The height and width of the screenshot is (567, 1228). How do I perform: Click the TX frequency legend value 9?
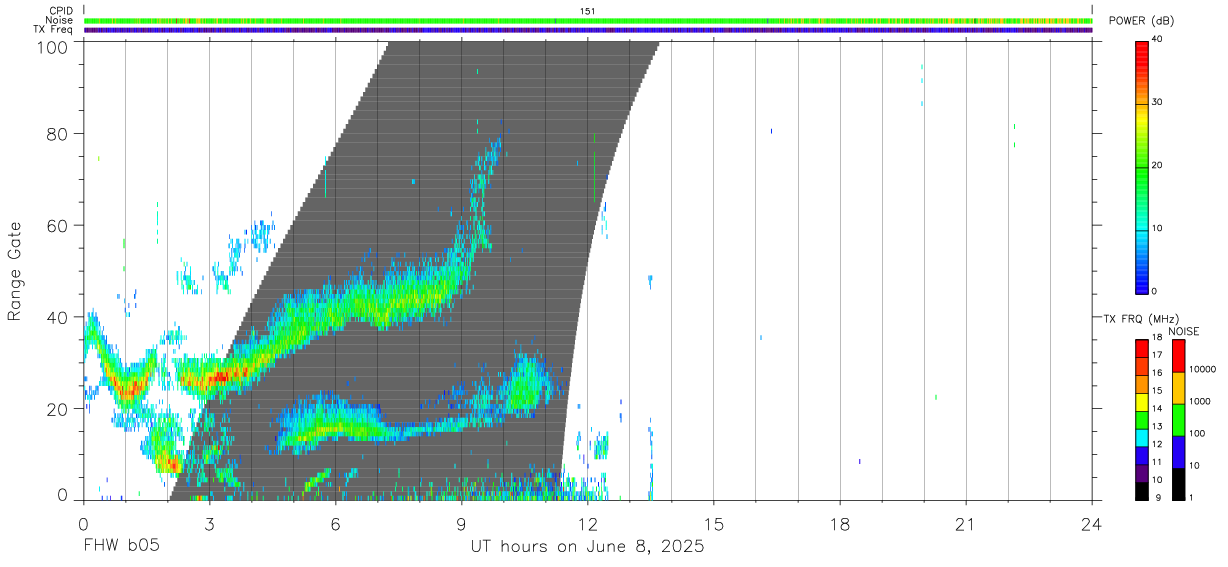pyautogui.click(x=1160, y=497)
